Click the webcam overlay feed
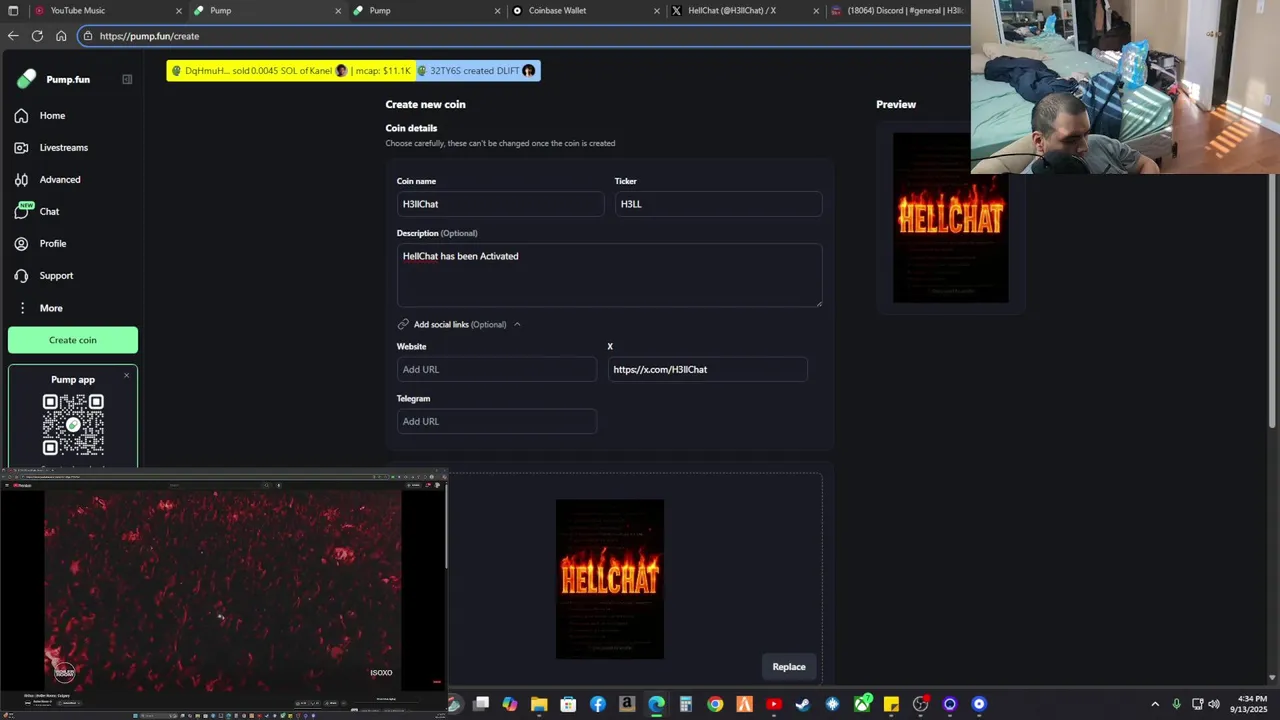This screenshot has width=1280, height=720. 1125,87
